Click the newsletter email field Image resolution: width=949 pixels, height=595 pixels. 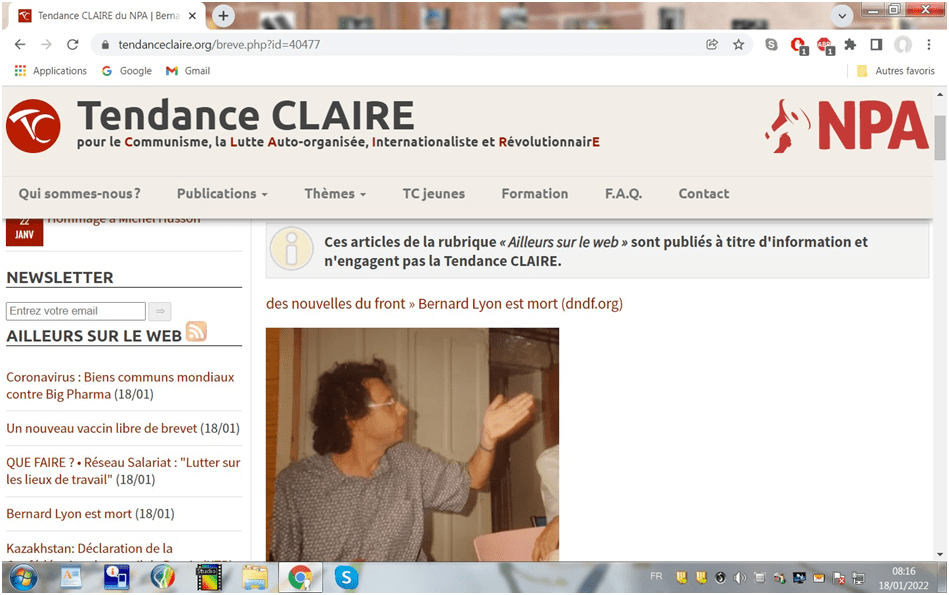point(76,311)
